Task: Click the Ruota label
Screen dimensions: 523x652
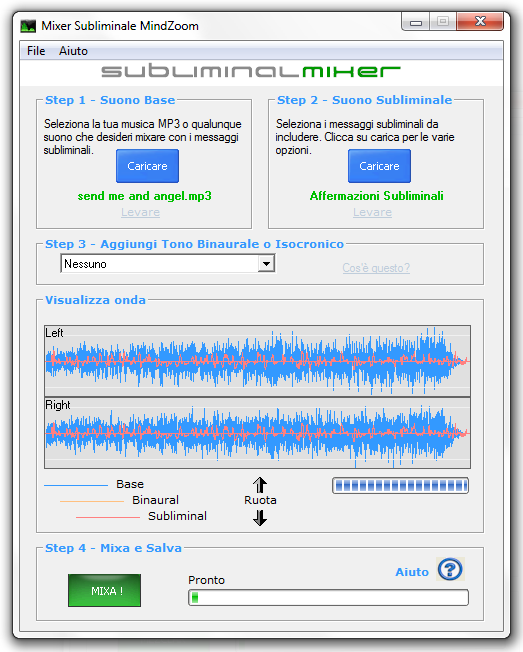Action: tap(260, 500)
